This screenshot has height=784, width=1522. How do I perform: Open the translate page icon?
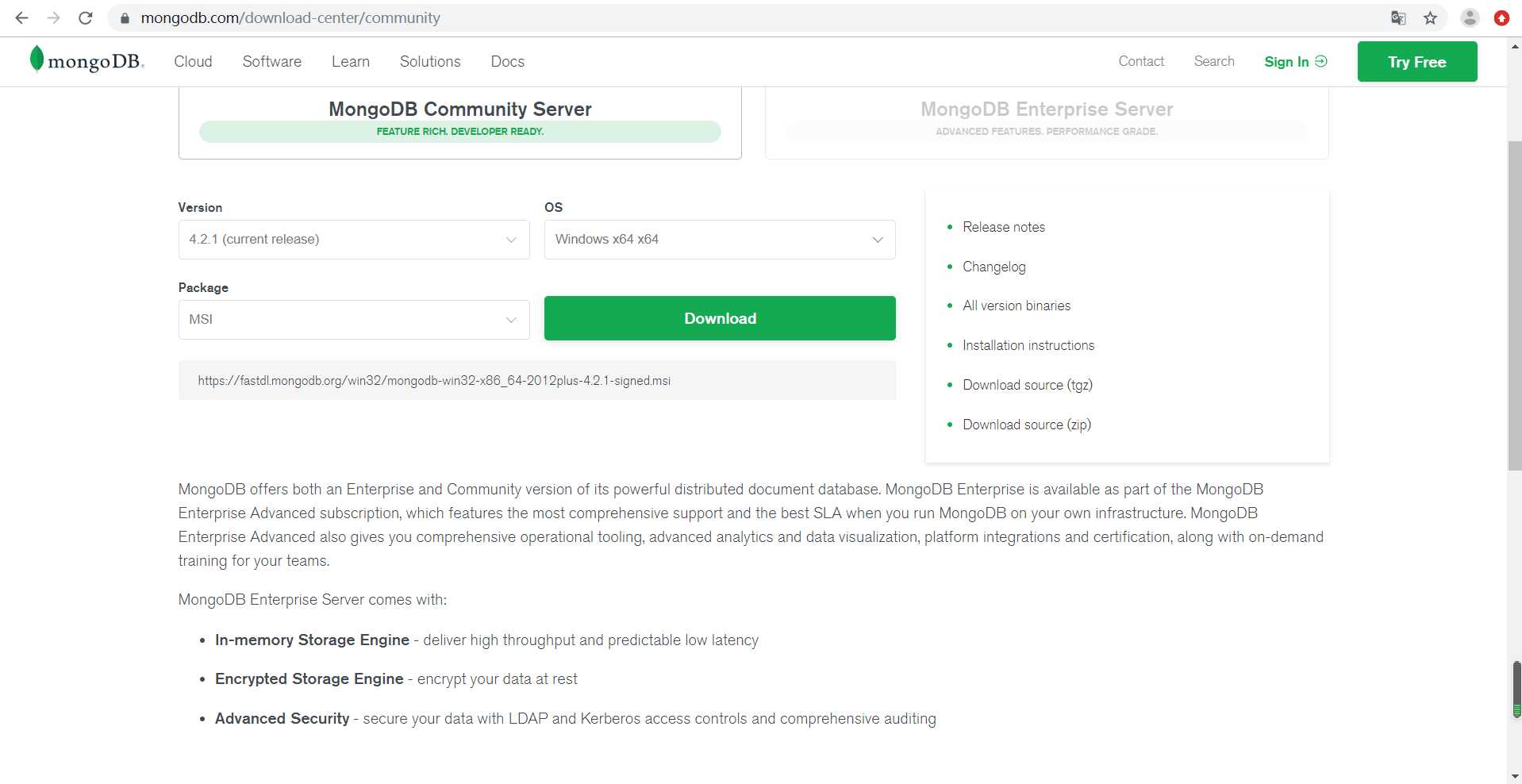[x=1398, y=17]
